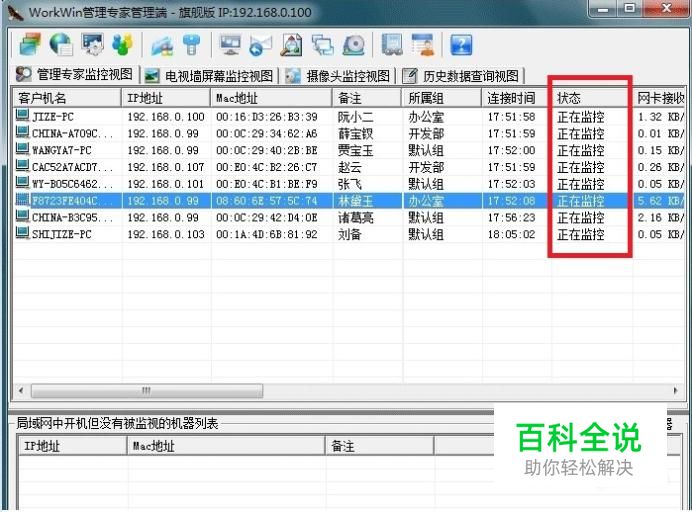Click the remark 刘备 cell
This screenshot has height=512, width=692.
(x=350, y=234)
